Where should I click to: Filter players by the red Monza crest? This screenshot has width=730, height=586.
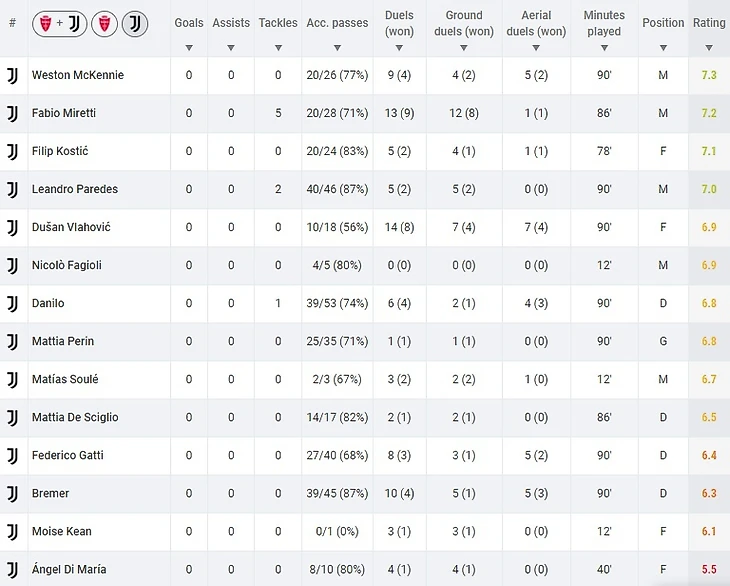click(x=104, y=24)
